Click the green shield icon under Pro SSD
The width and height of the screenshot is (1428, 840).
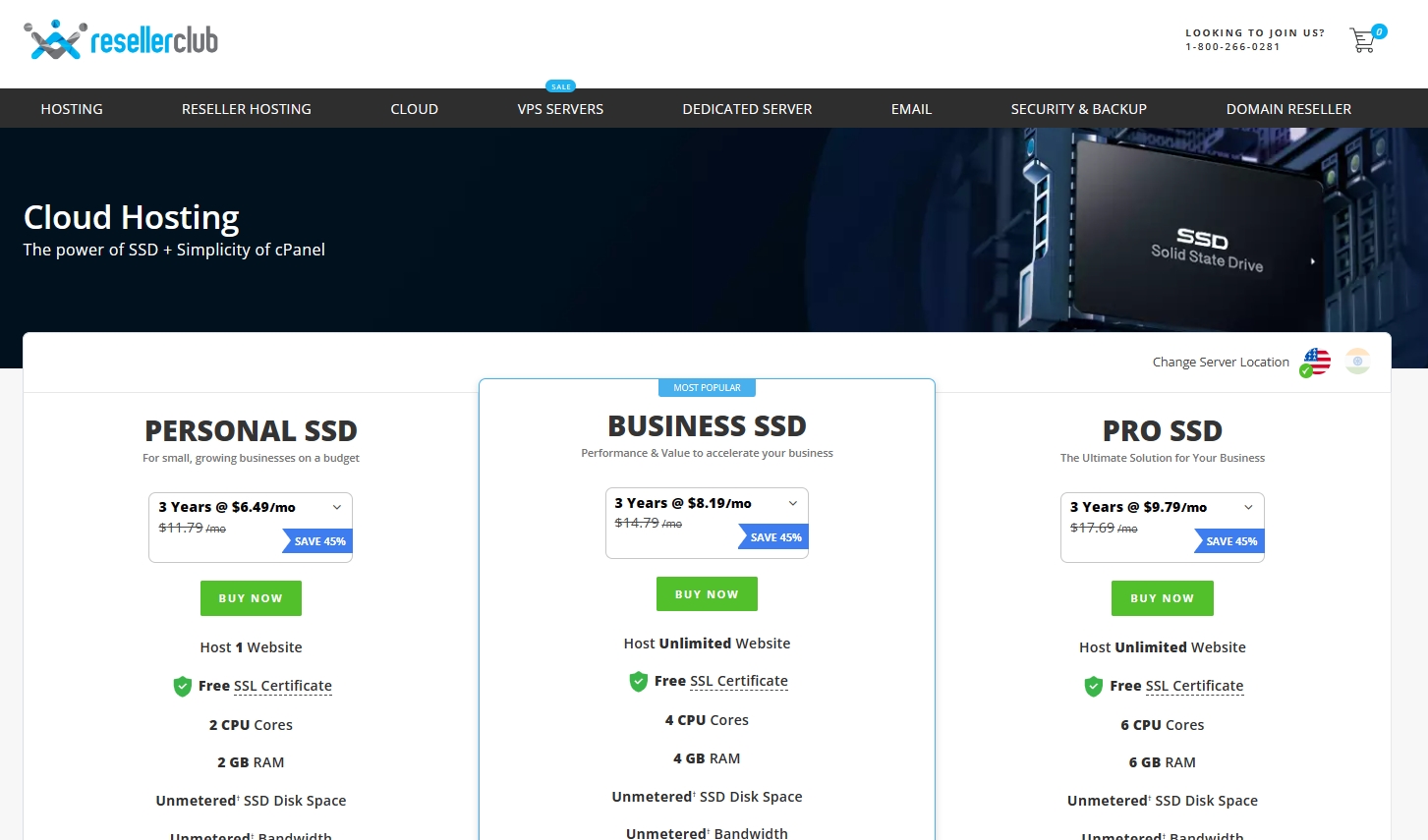(1093, 686)
